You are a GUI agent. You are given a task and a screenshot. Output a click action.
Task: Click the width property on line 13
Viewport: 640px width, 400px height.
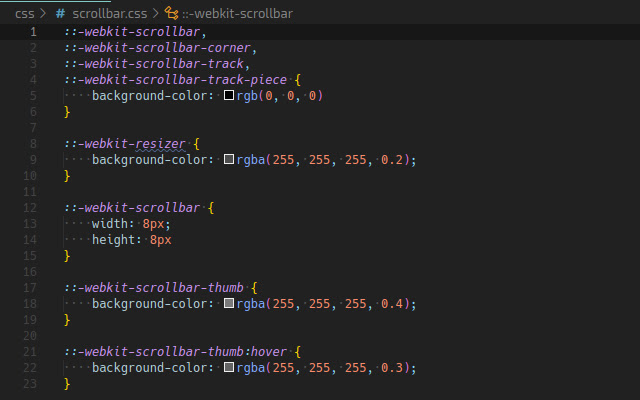(x=110, y=224)
